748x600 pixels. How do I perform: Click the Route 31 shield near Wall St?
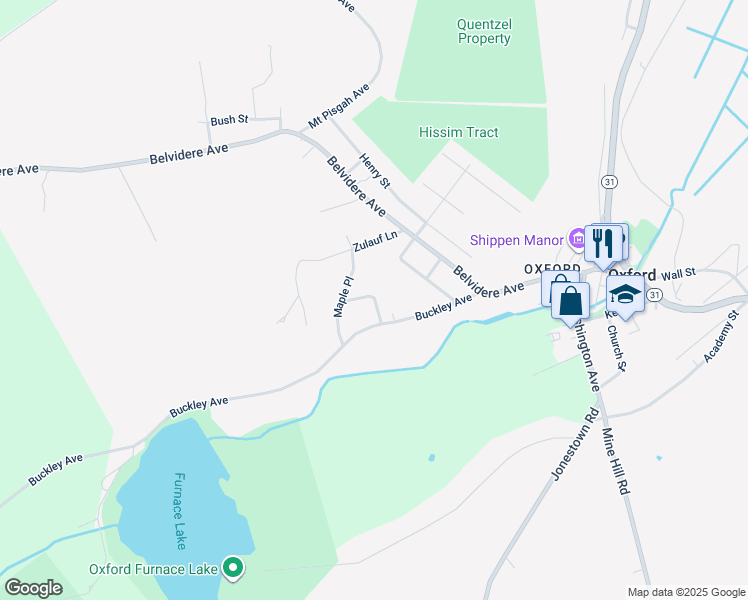point(654,295)
